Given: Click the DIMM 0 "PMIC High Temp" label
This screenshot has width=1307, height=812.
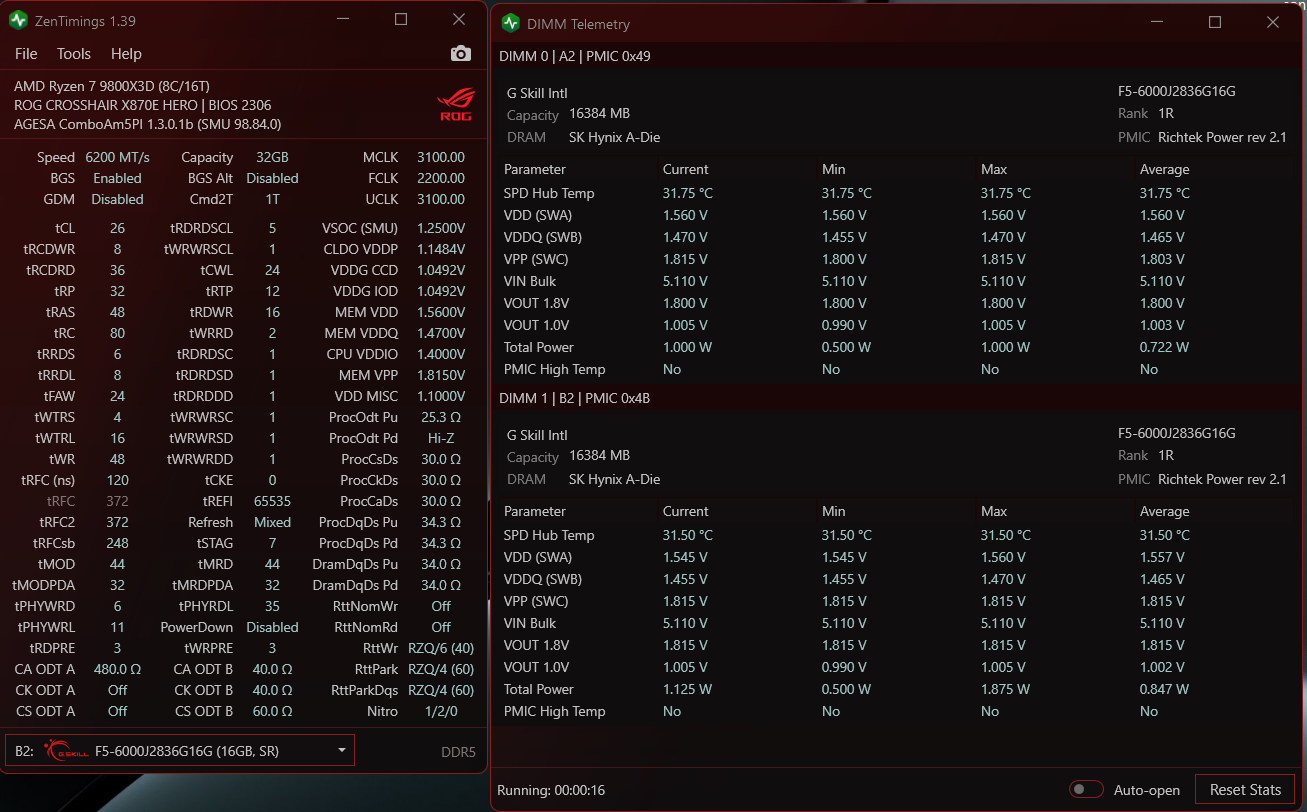Looking at the screenshot, I should (x=554, y=369).
